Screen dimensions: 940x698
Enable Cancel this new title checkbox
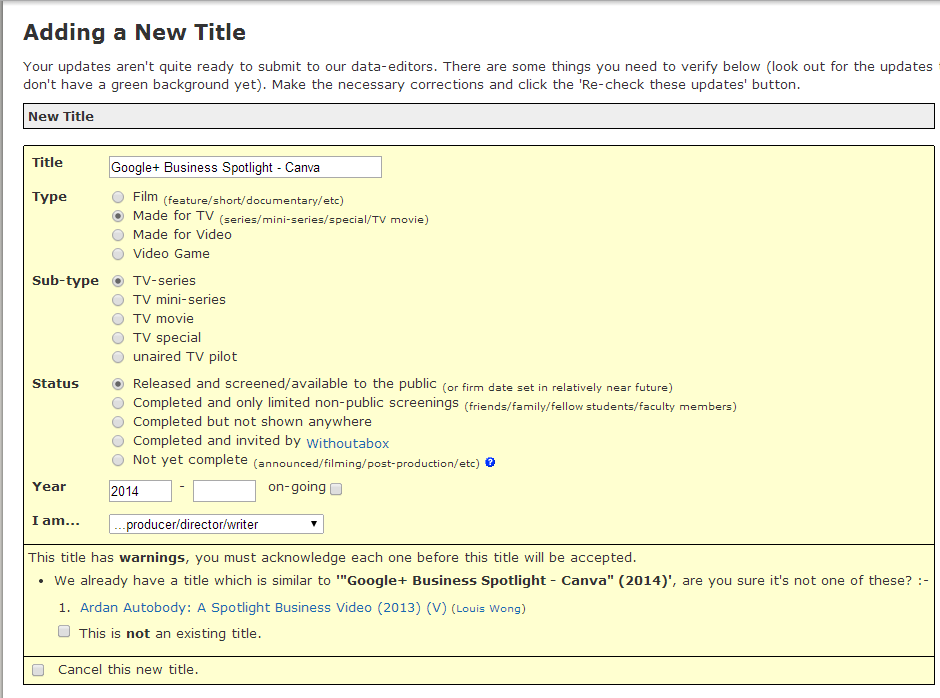click(x=38, y=670)
